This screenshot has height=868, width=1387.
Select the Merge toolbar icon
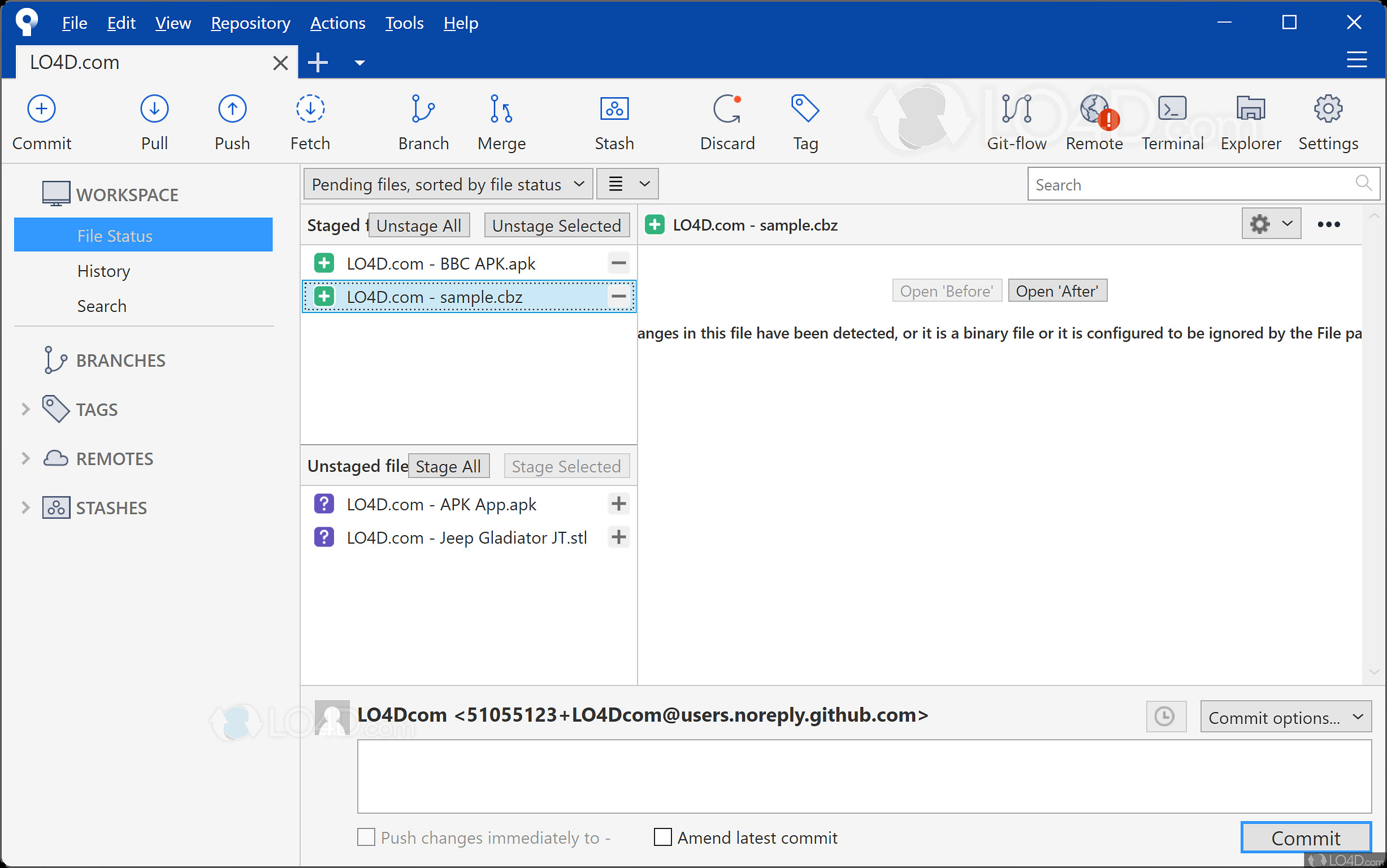501,109
